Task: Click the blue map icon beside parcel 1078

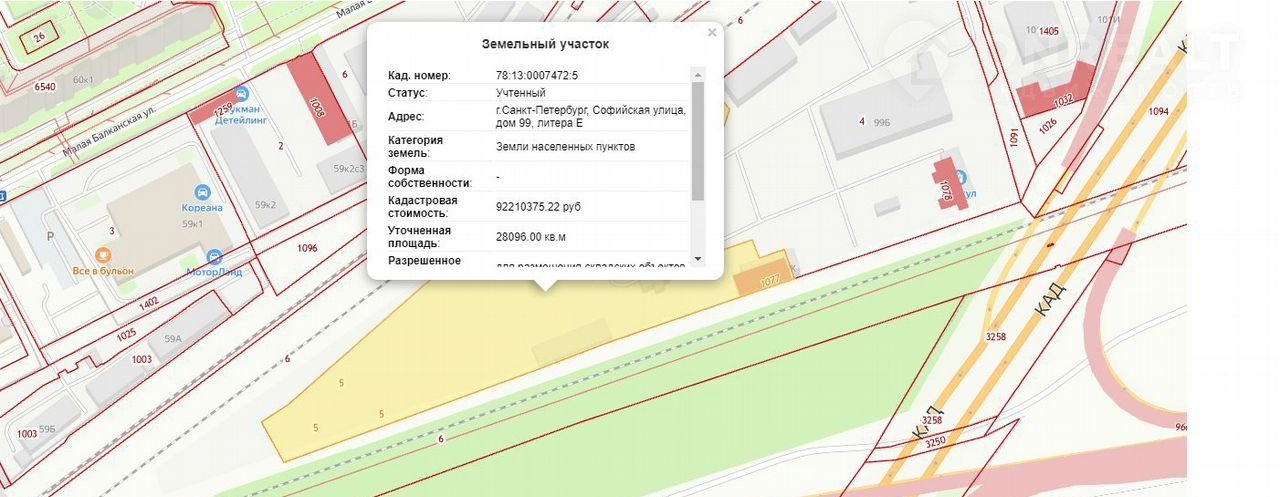Action: [x=961, y=177]
